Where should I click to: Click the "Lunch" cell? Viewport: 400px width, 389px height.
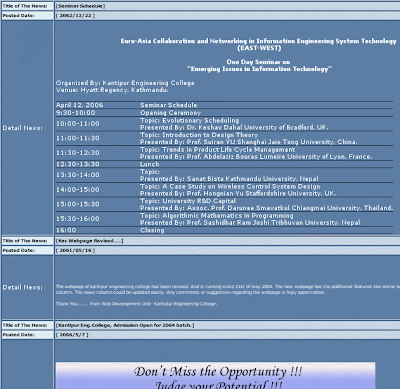(150, 164)
